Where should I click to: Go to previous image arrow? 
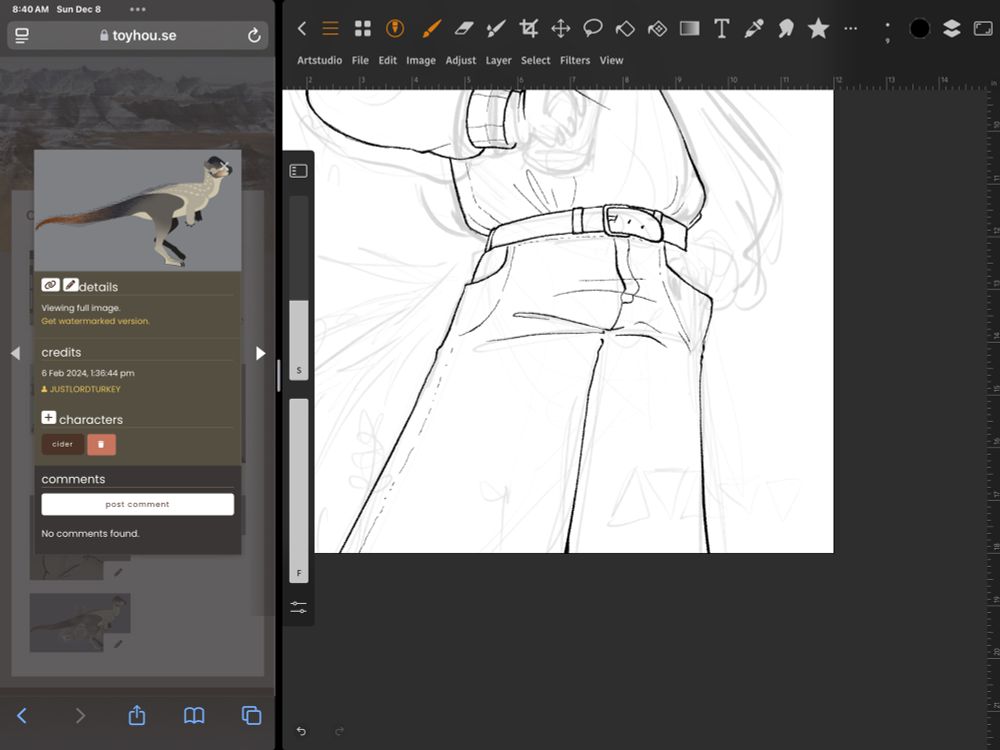point(15,353)
